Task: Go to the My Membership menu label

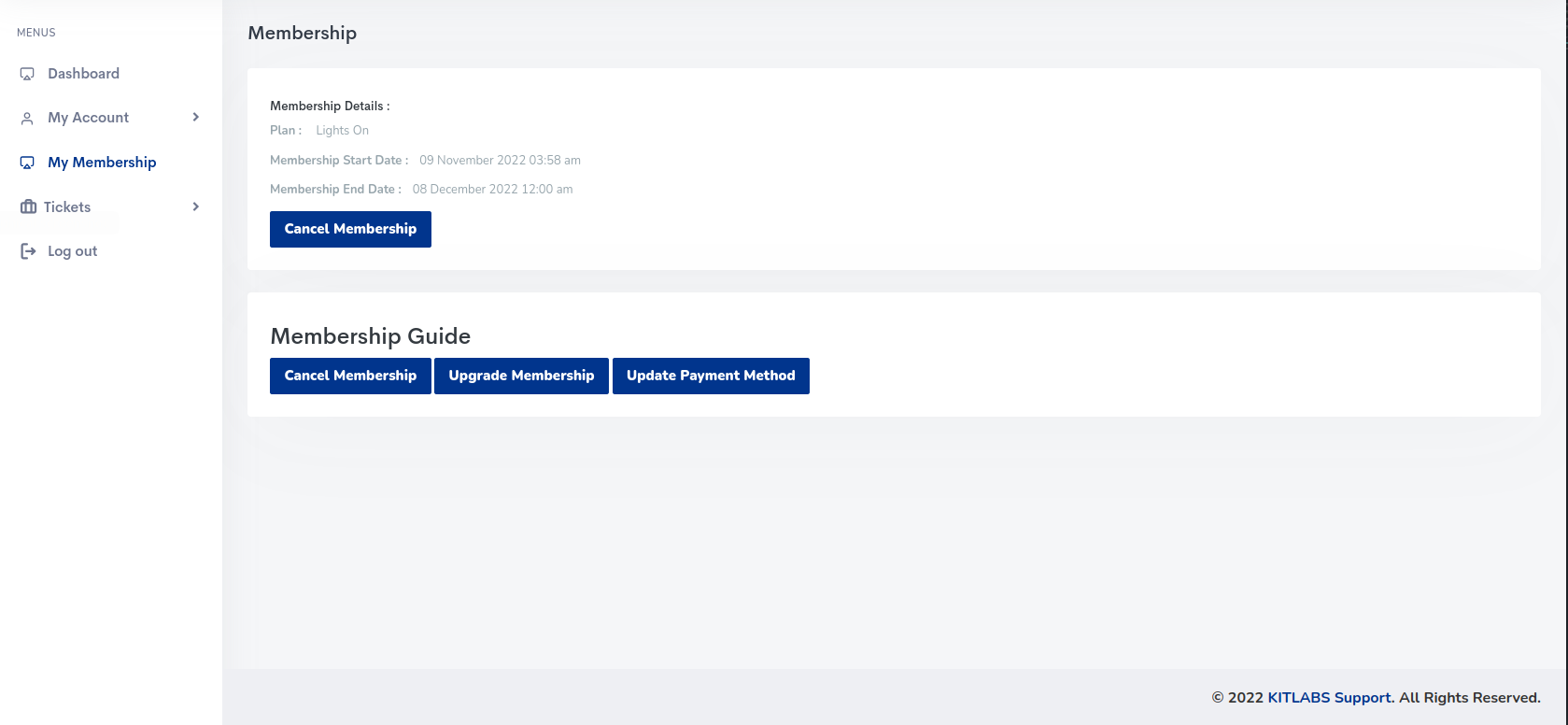Action: point(102,163)
